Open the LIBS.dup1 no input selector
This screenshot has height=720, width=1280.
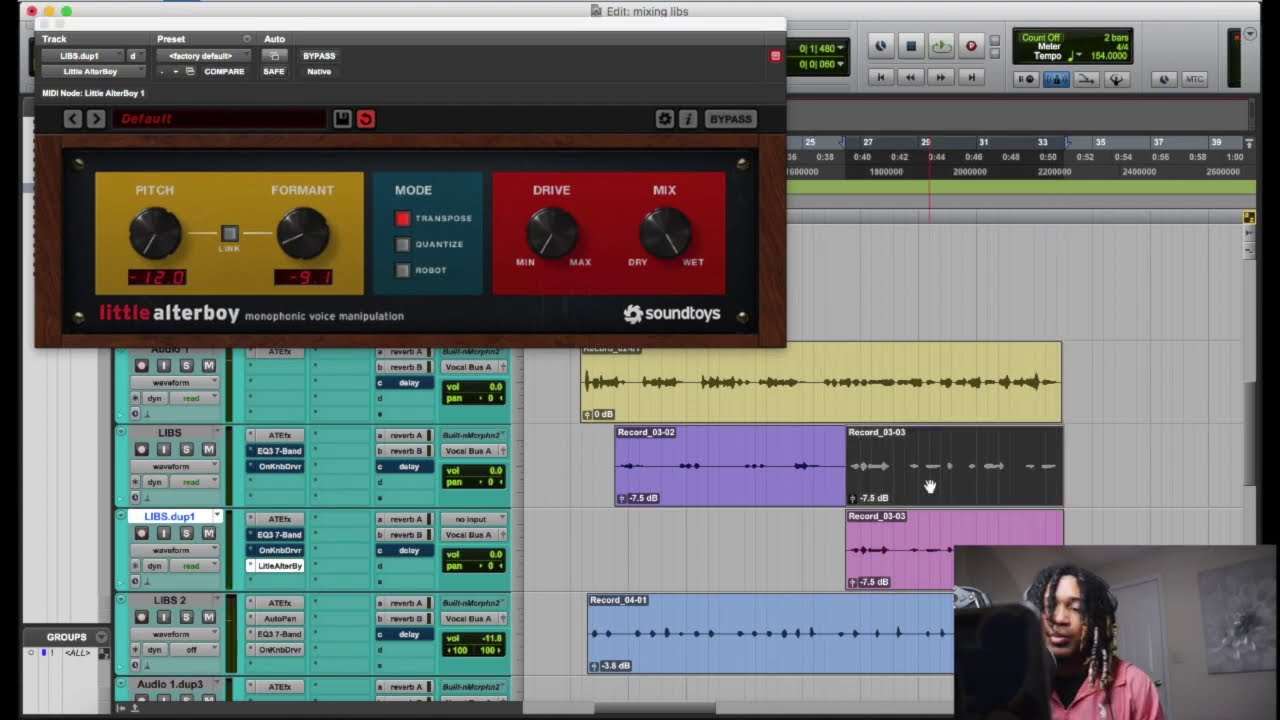point(475,519)
